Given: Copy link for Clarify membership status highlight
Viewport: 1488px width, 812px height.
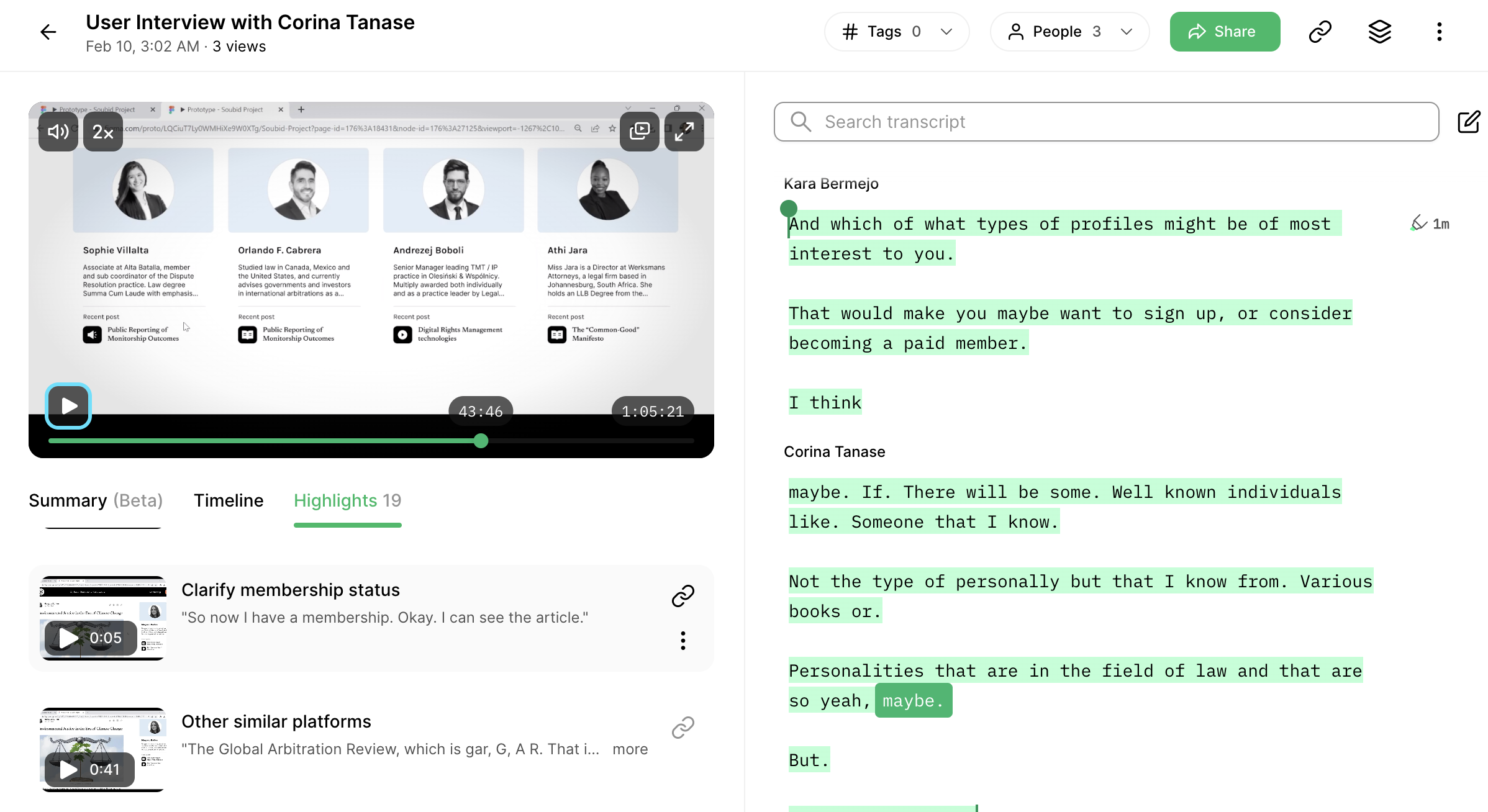Looking at the screenshot, I should tap(683, 595).
